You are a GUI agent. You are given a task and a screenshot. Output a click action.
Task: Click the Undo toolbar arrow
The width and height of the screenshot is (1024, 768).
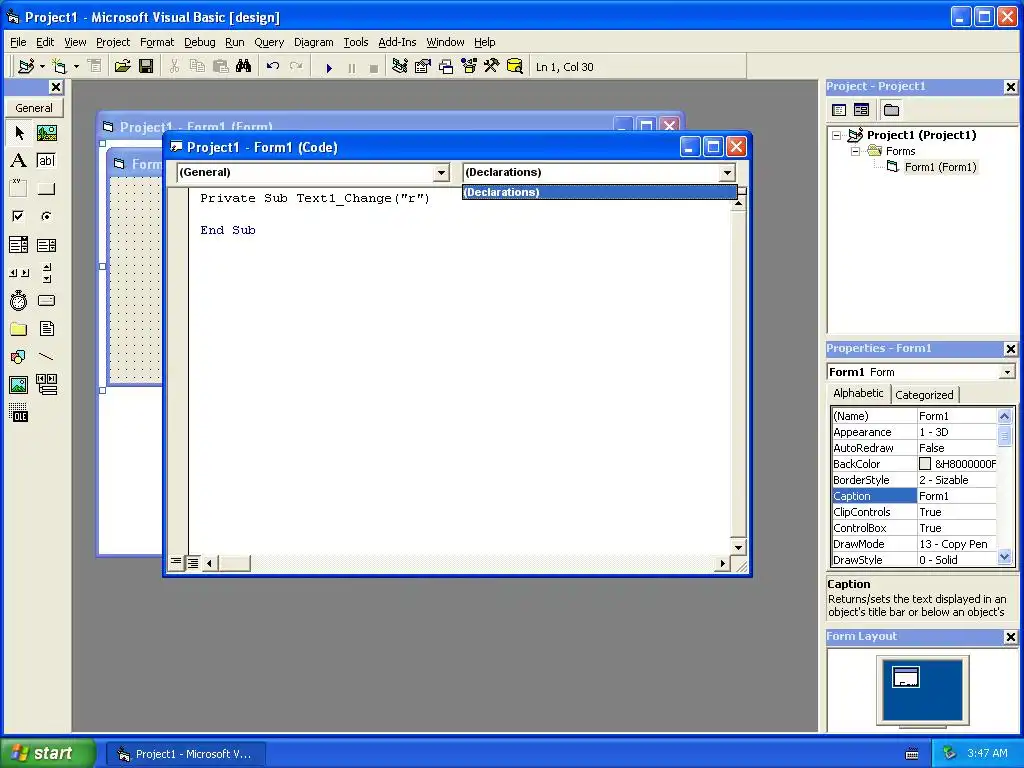[273, 67]
